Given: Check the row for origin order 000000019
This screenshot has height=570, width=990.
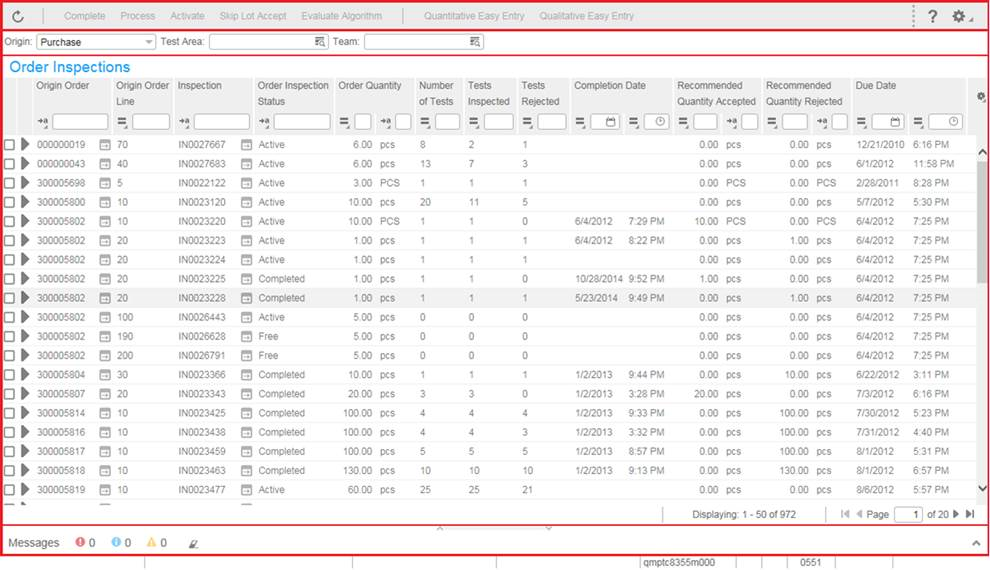Looking at the screenshot, I should tap(10, 145).
